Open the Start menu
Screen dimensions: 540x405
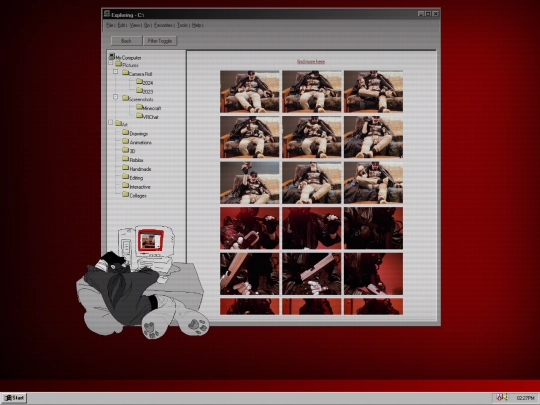(14, 398)
